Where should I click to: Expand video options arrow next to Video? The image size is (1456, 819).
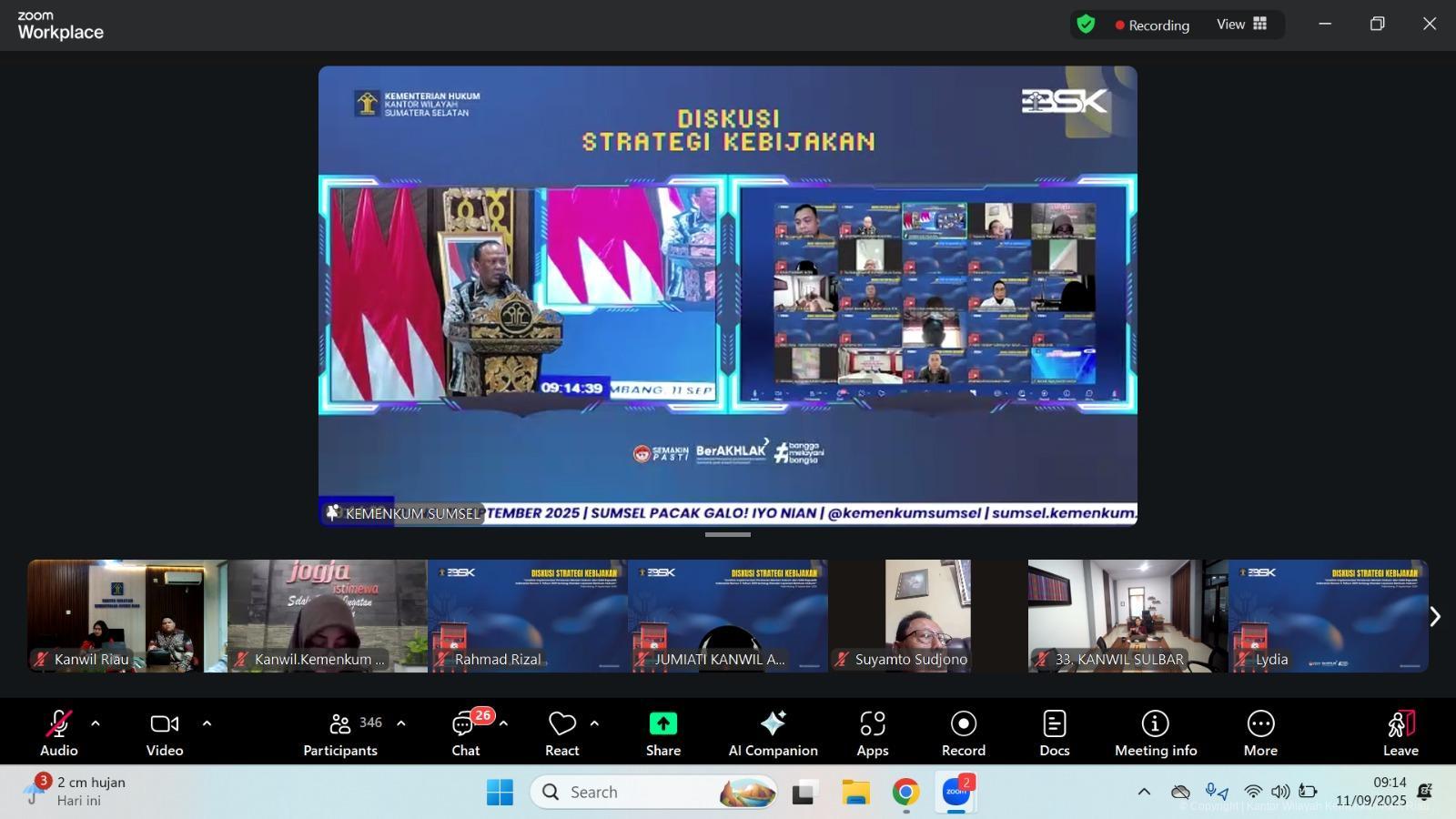tap(207, 723)
